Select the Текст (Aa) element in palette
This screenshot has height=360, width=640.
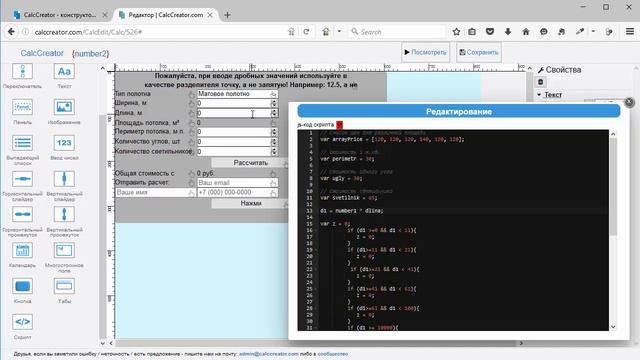(x=64, y=71)
